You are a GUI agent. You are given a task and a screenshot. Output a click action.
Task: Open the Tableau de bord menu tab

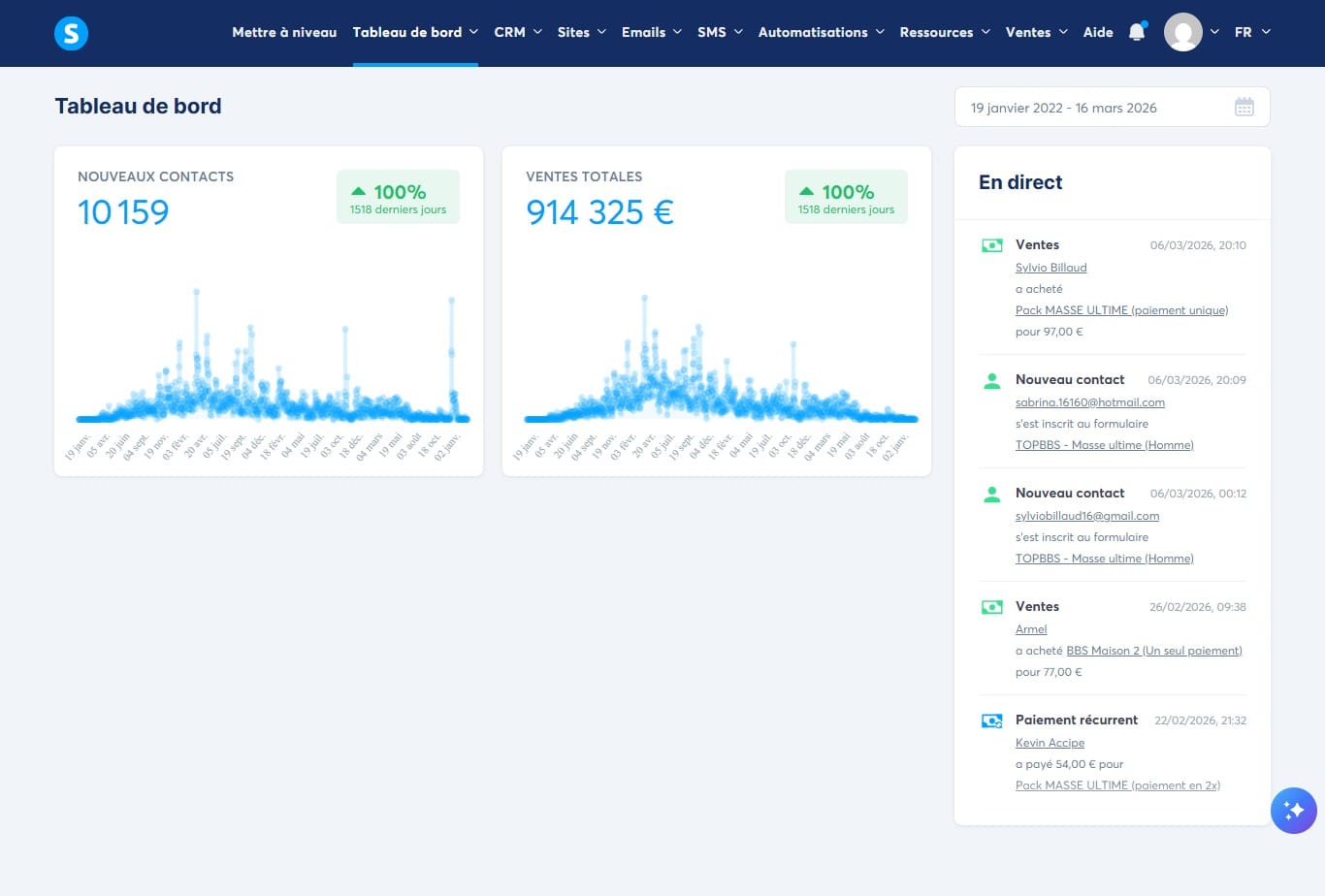(415, 32)
